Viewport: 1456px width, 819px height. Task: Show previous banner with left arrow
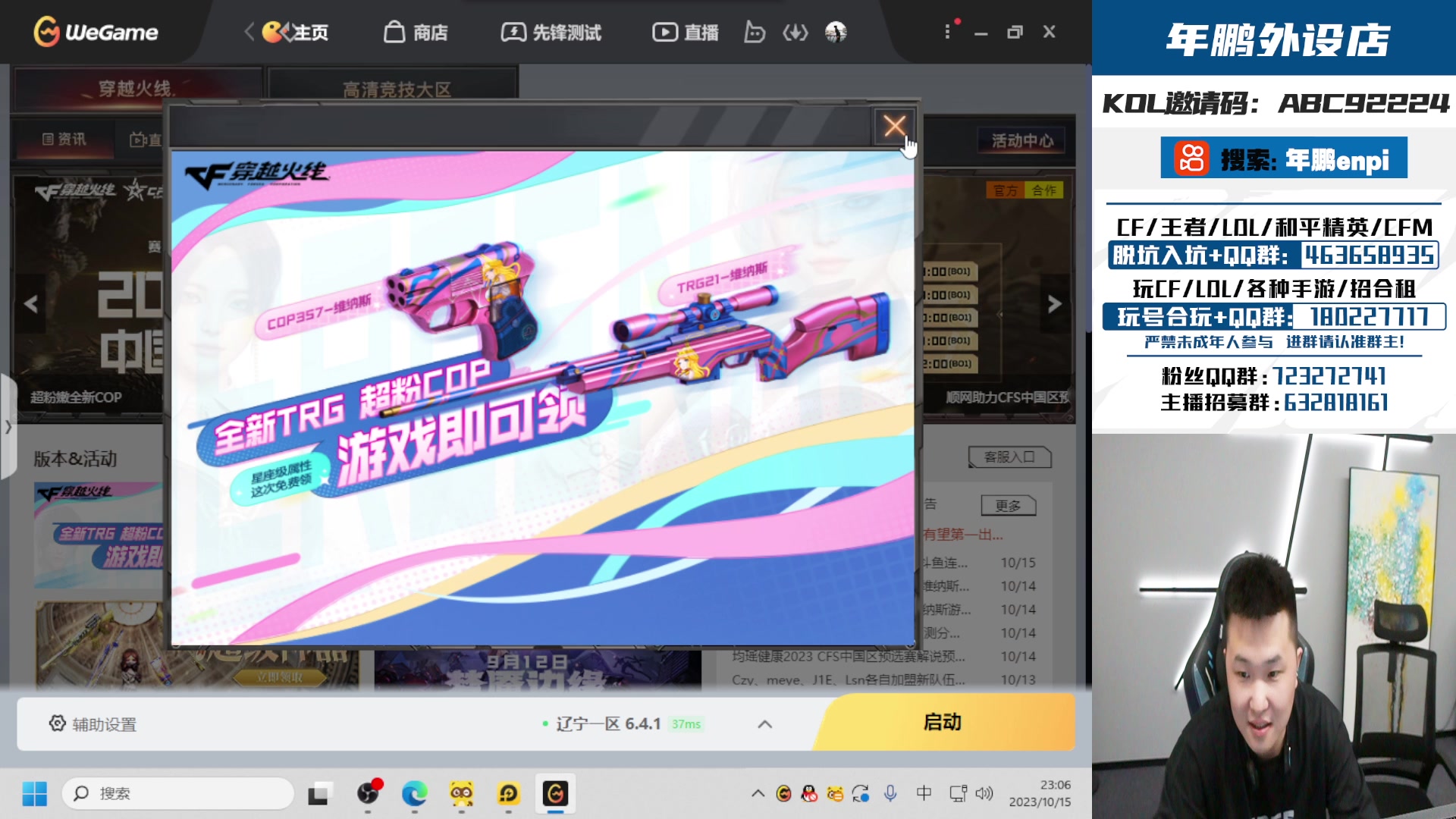[31, 304]
